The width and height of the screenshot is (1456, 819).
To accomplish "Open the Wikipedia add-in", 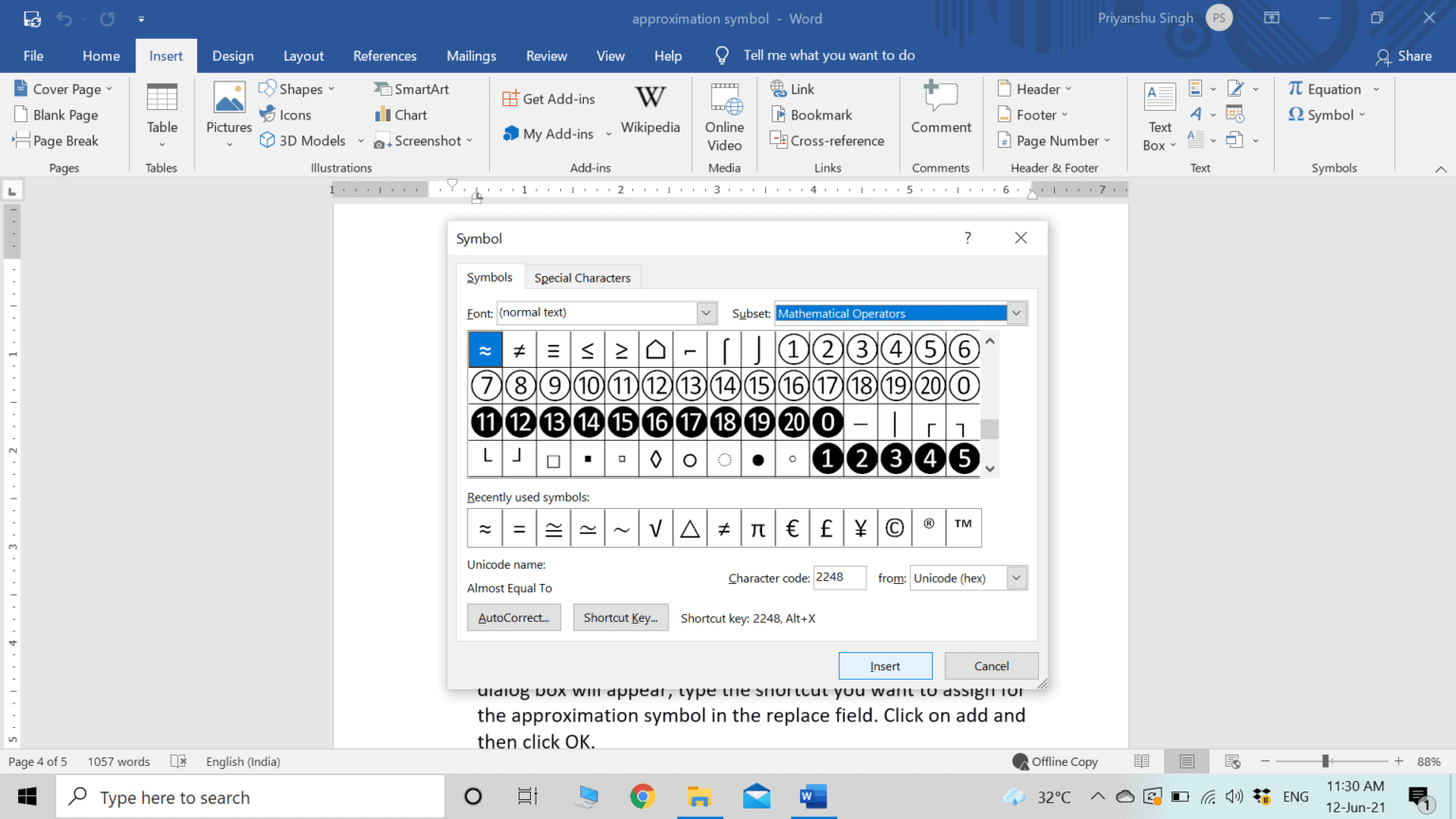I will (650, 114).
